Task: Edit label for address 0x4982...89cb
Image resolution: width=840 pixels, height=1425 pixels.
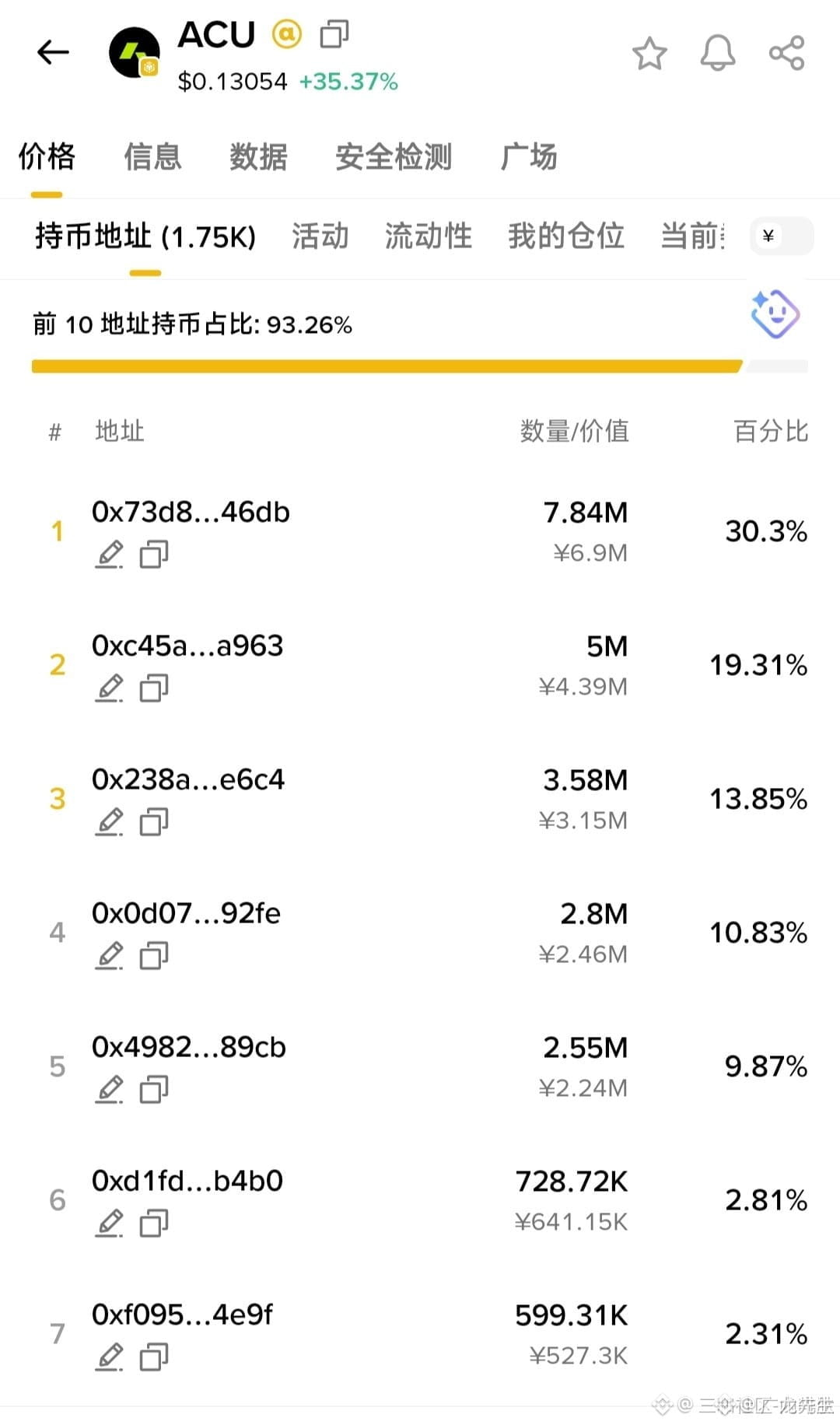Action: click(x=109, y=1089)
